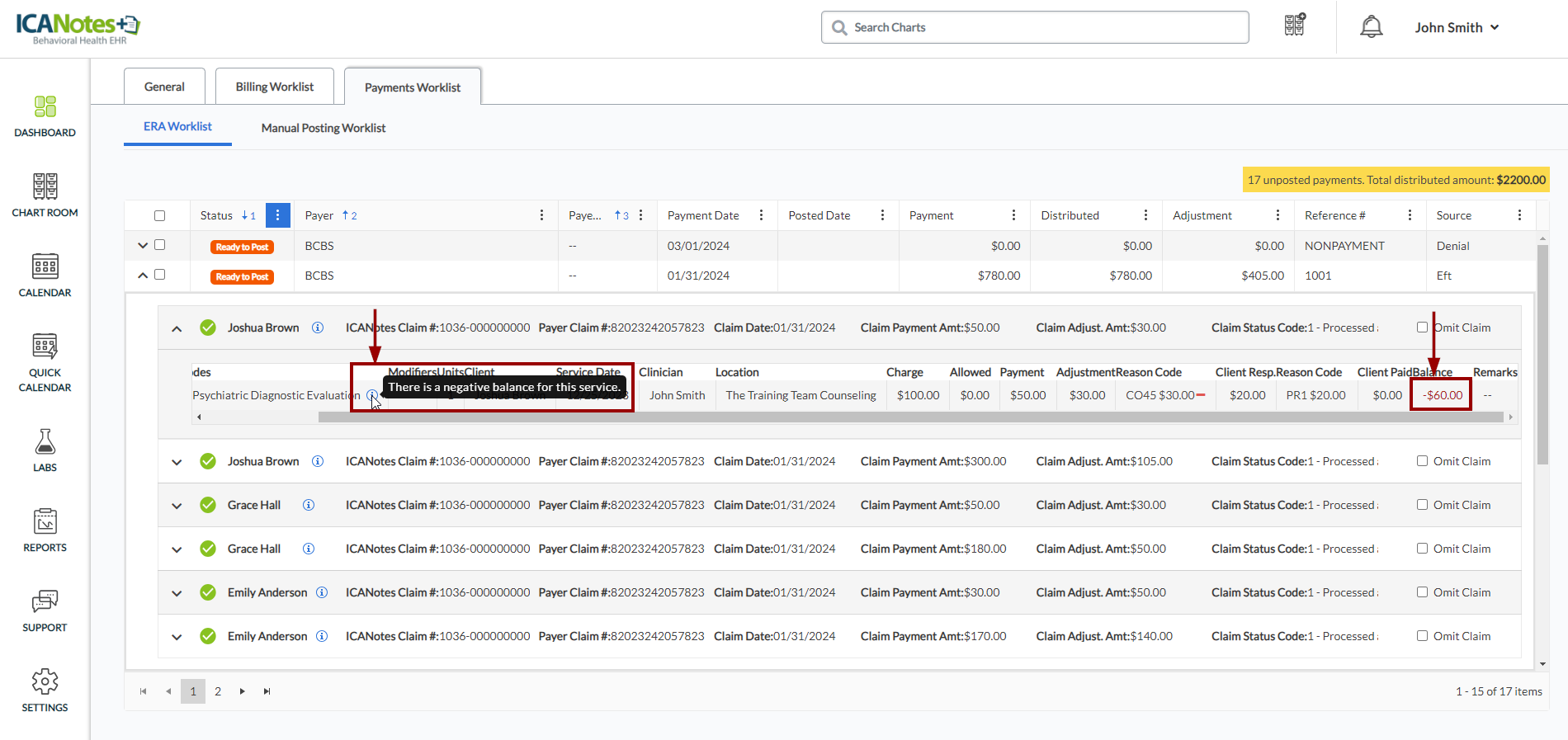Expand the Grace Hall $180.00 claim row
The image size is (1568, 740).
(x=177, y=549)
